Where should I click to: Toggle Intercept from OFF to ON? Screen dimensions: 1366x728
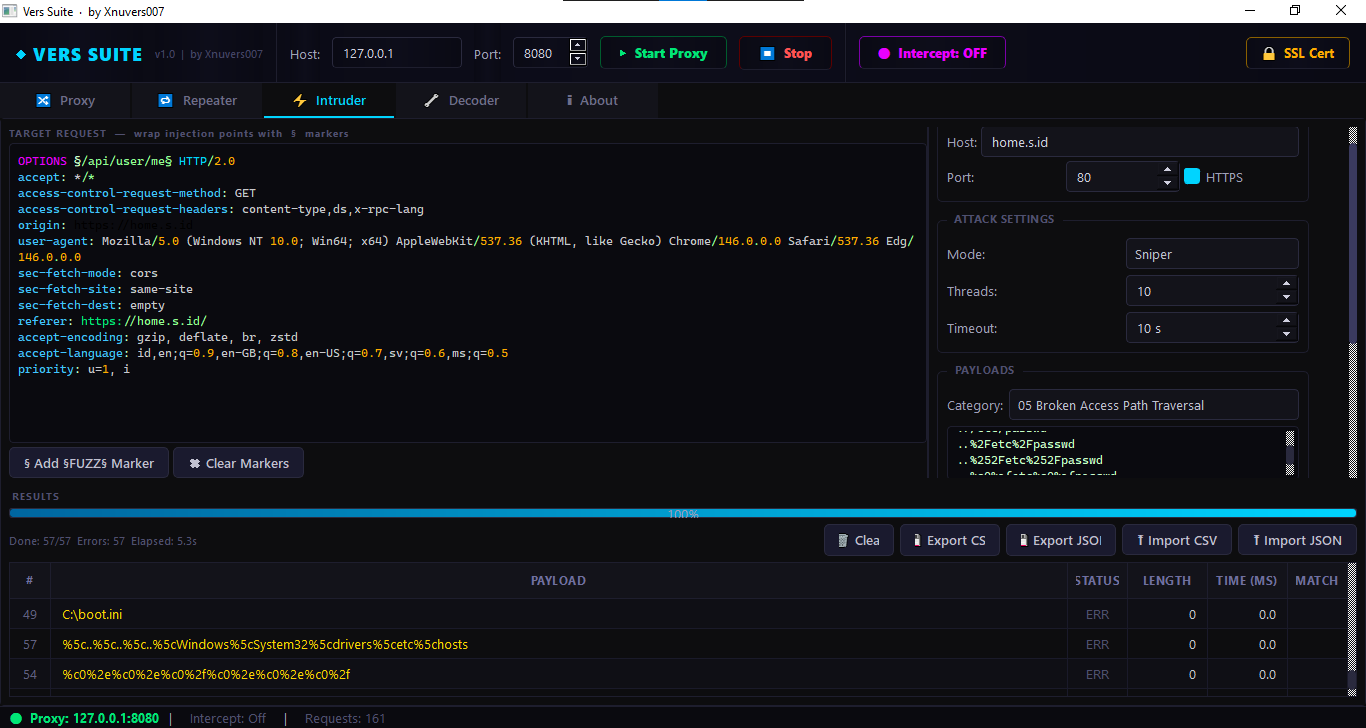(932, 52)
